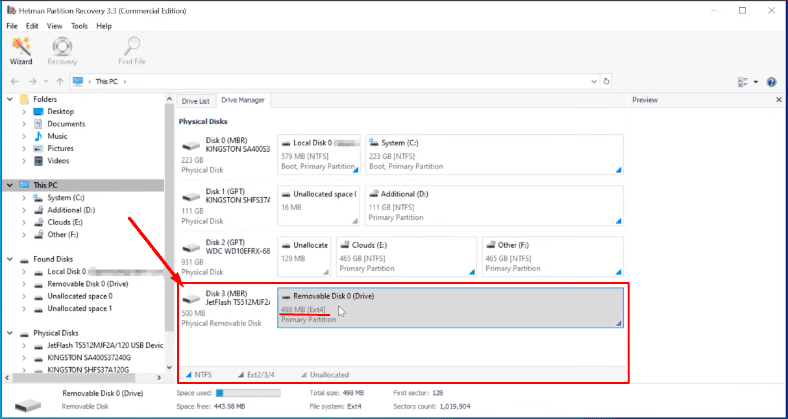The width and height of the screenshot is (788, 419).
Task: Switch to the Drive List tab
Action: click(x=196, y=101)
